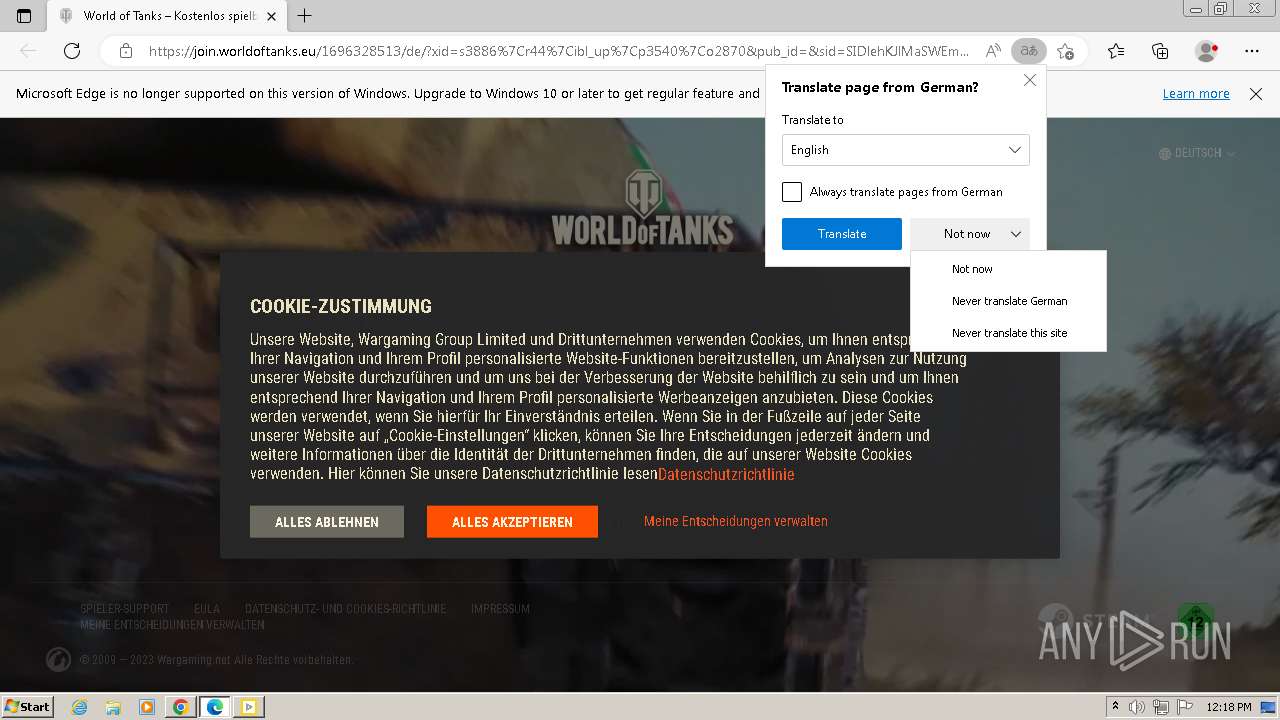The width and height of the screenshot is (1280, 720).
Task: Open the Collections panel
Action: tap(1160, 51)
